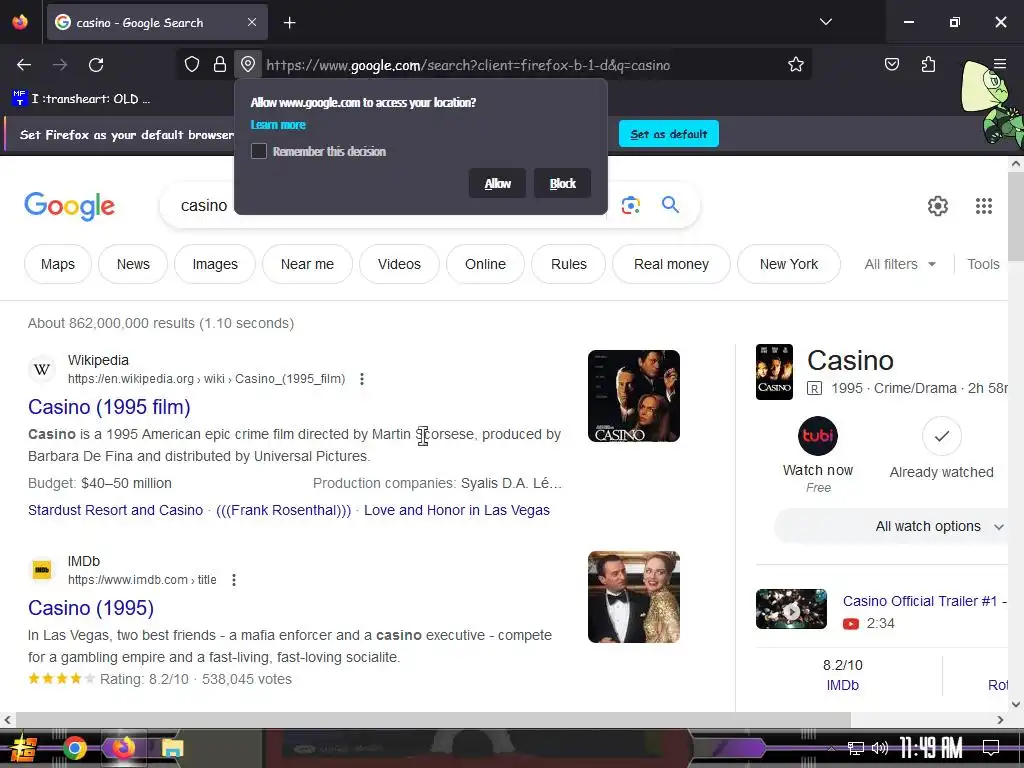Reload the page with the refresh icon
1024x768 pixels.
click(96, 65)
